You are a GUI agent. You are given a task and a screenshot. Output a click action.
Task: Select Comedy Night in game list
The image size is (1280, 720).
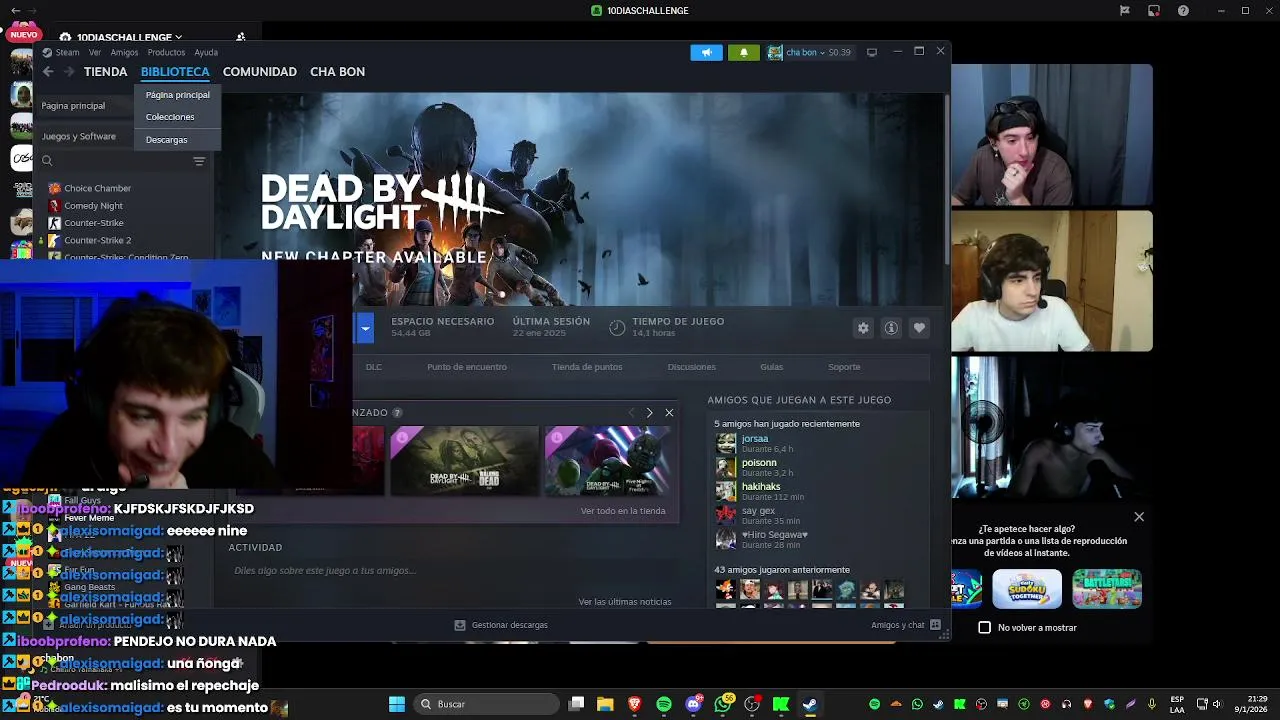(x=93, y=206)
